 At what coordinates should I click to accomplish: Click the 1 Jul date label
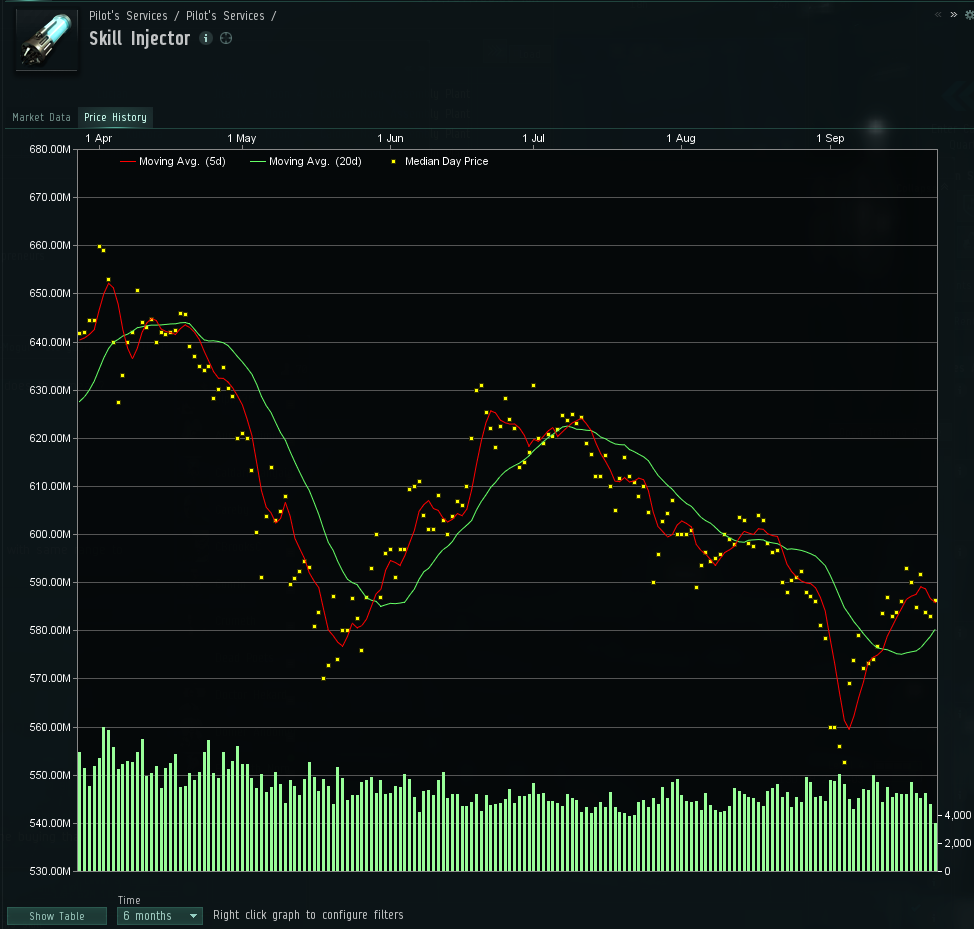tap(534, 138)
